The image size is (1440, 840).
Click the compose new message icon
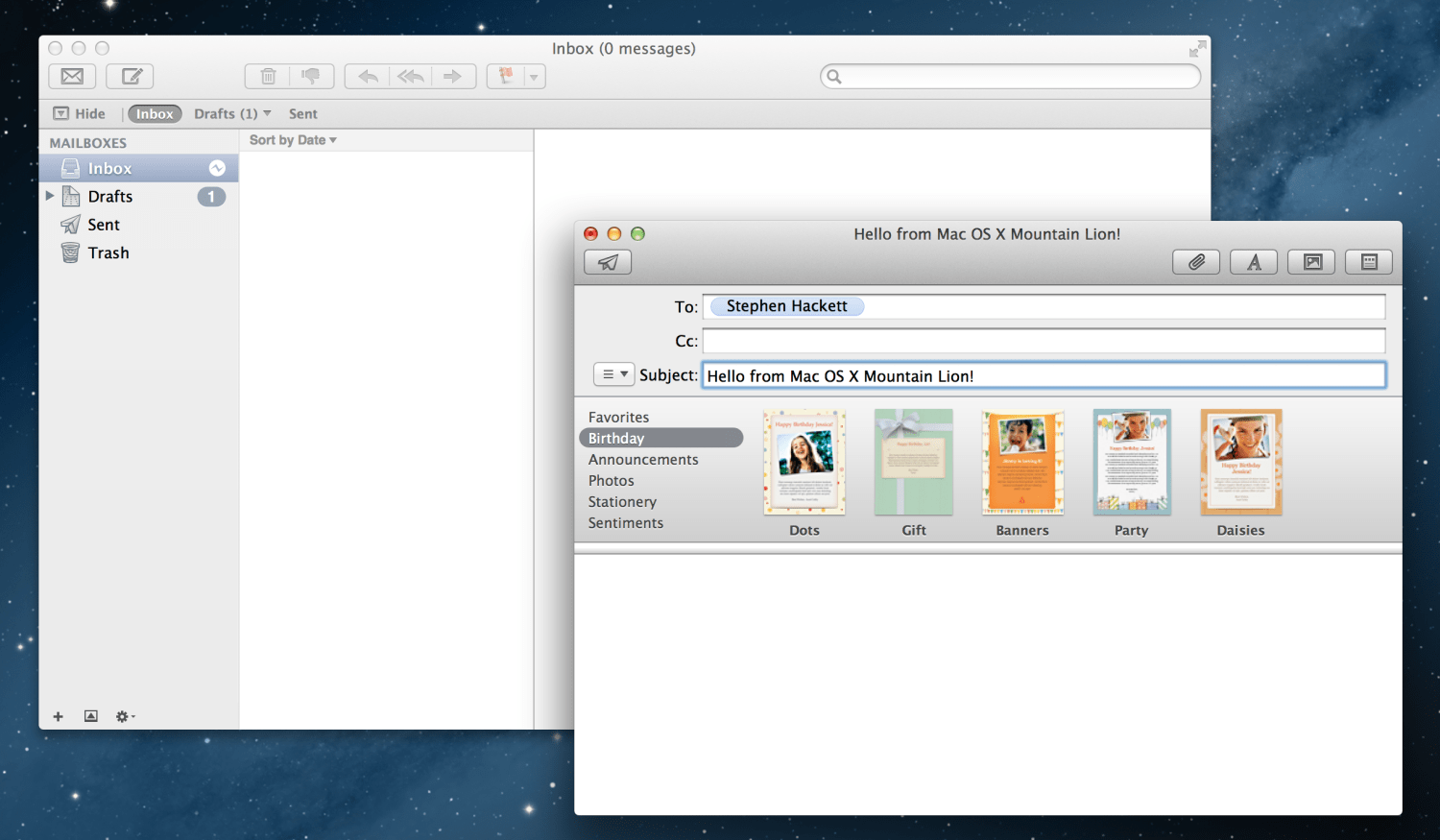131,77
